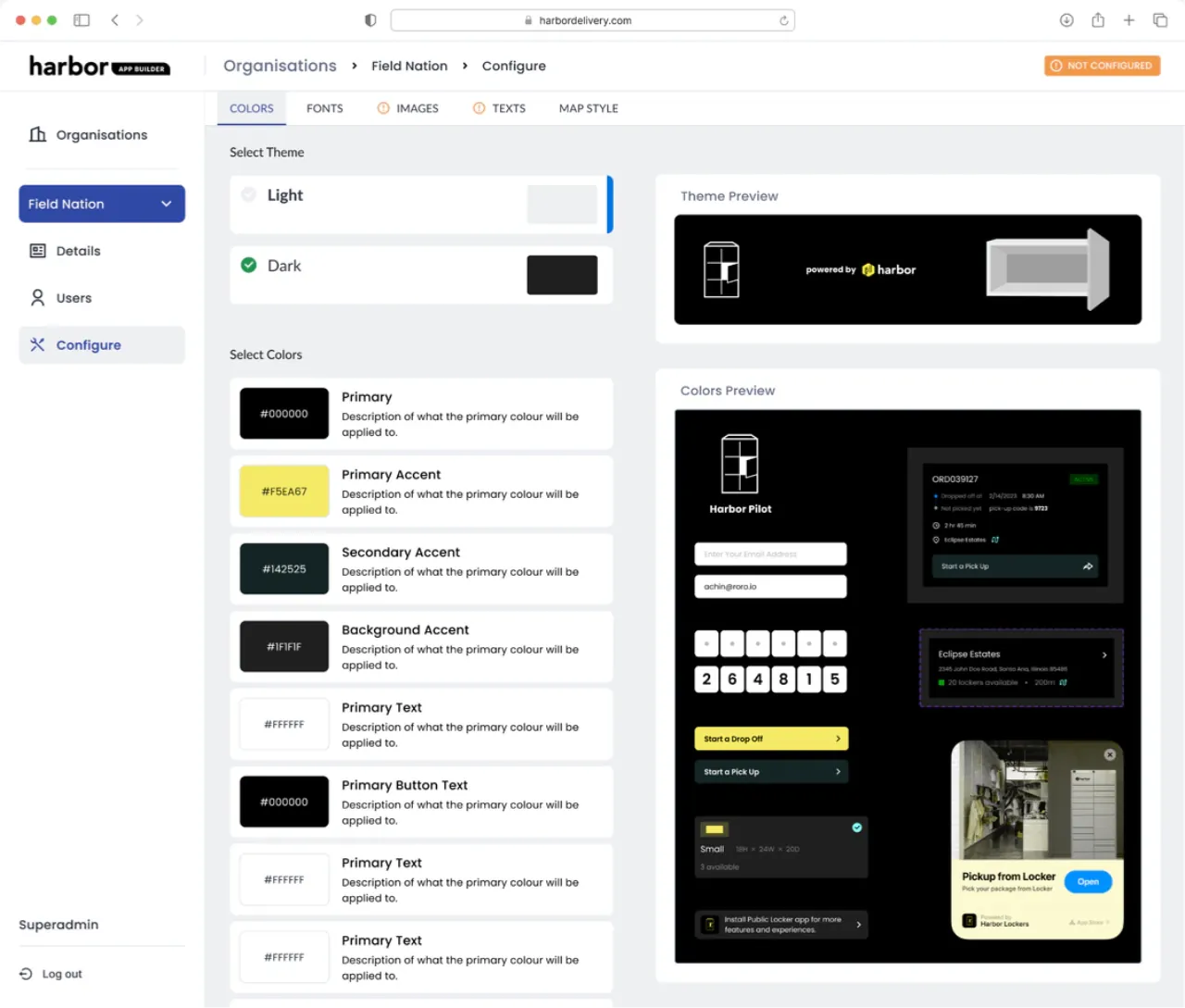Click the Background Accent title text
The height and width of the screenshot is (1008, 1185).
point(405,629)
